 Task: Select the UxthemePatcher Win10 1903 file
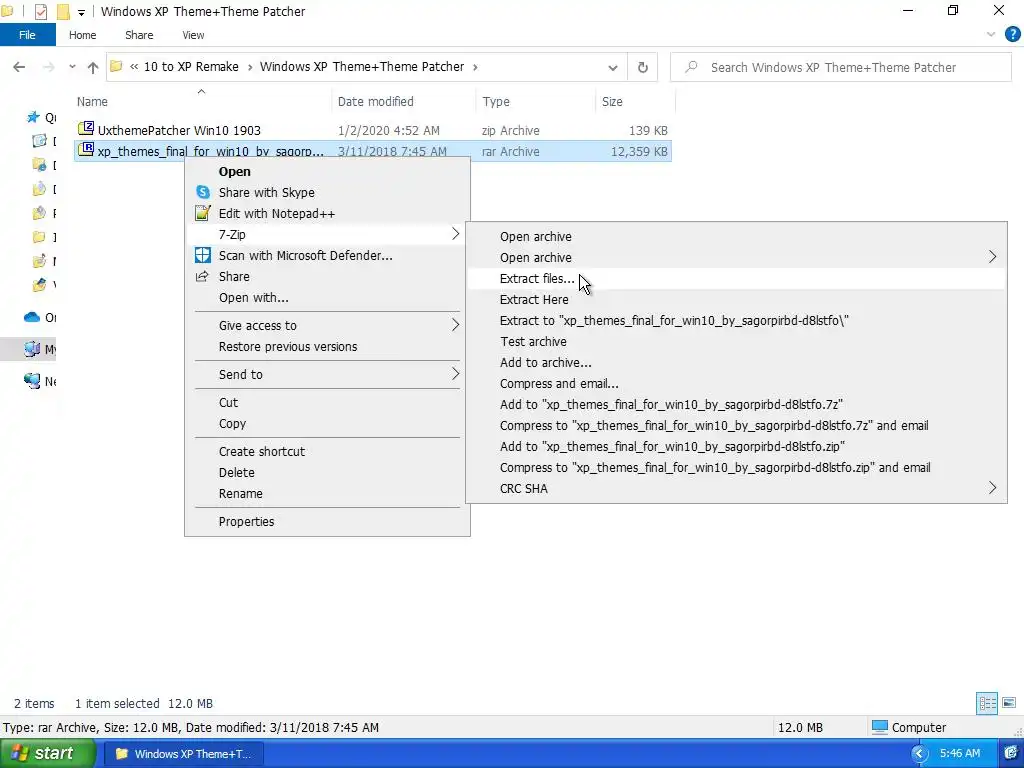point(372,130)
